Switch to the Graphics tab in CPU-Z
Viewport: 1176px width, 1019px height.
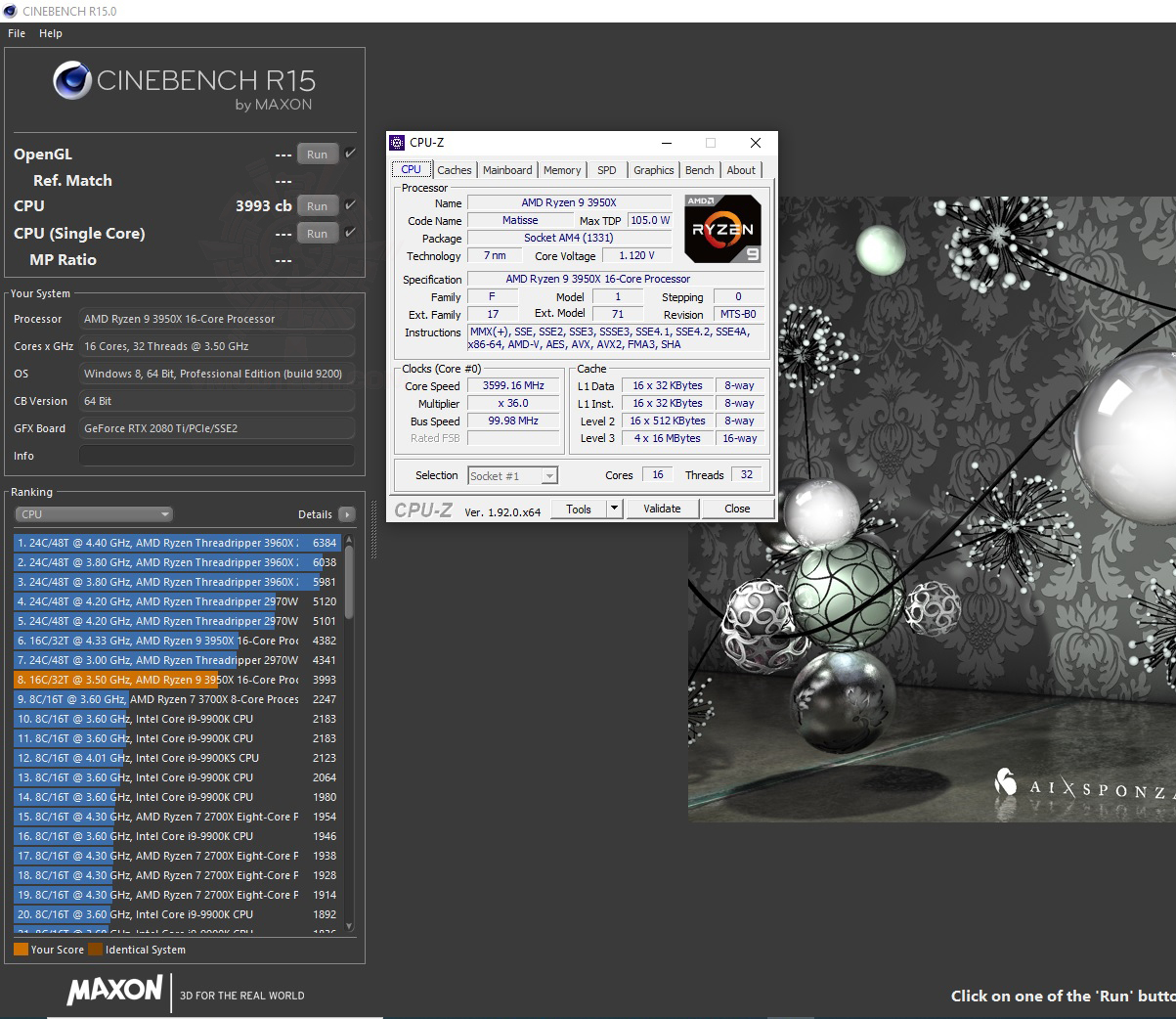coord(654,170)
